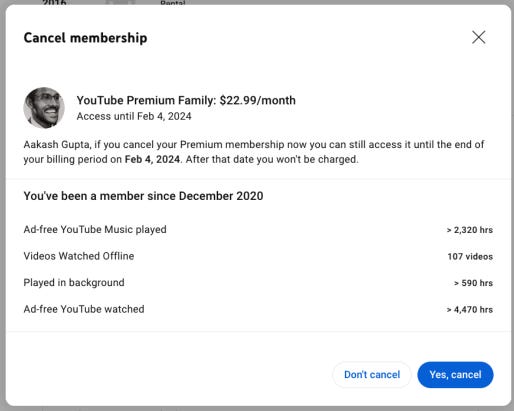Click the Aakash Gupta profile avatar

[x=44, y=108]
